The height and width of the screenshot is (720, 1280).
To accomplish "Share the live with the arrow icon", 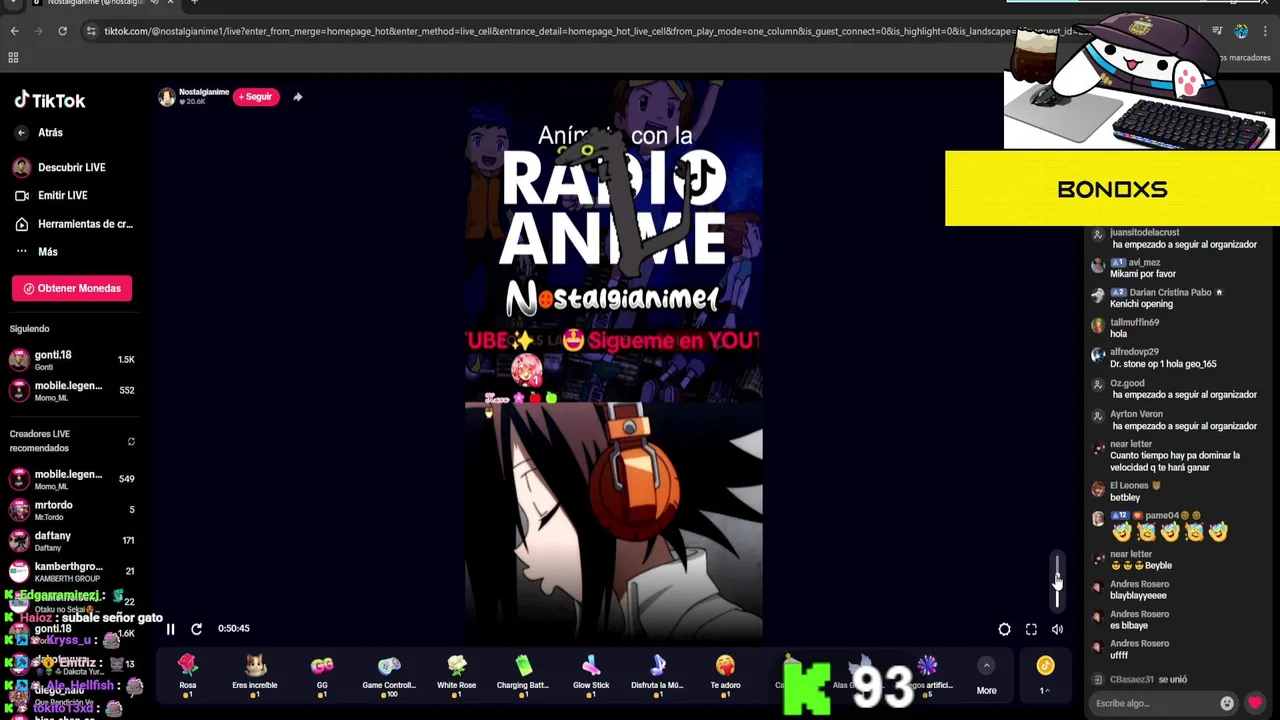I will (297, 97).
